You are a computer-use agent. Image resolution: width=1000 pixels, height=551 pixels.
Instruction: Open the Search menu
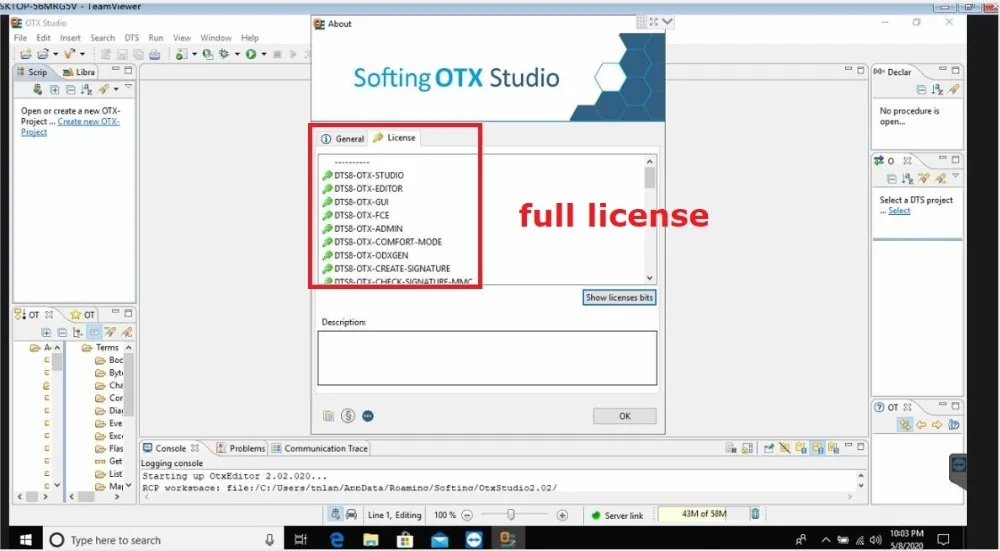click(x=103, y=38)
